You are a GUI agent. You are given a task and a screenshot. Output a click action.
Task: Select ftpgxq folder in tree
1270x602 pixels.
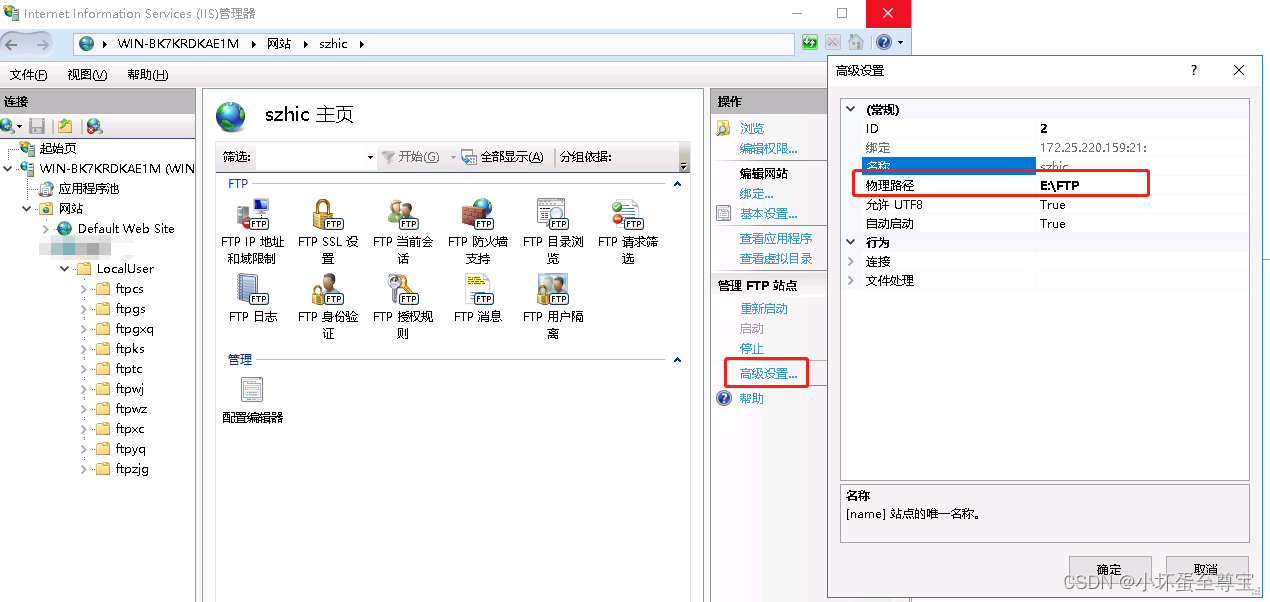click(x=134, y=328)
